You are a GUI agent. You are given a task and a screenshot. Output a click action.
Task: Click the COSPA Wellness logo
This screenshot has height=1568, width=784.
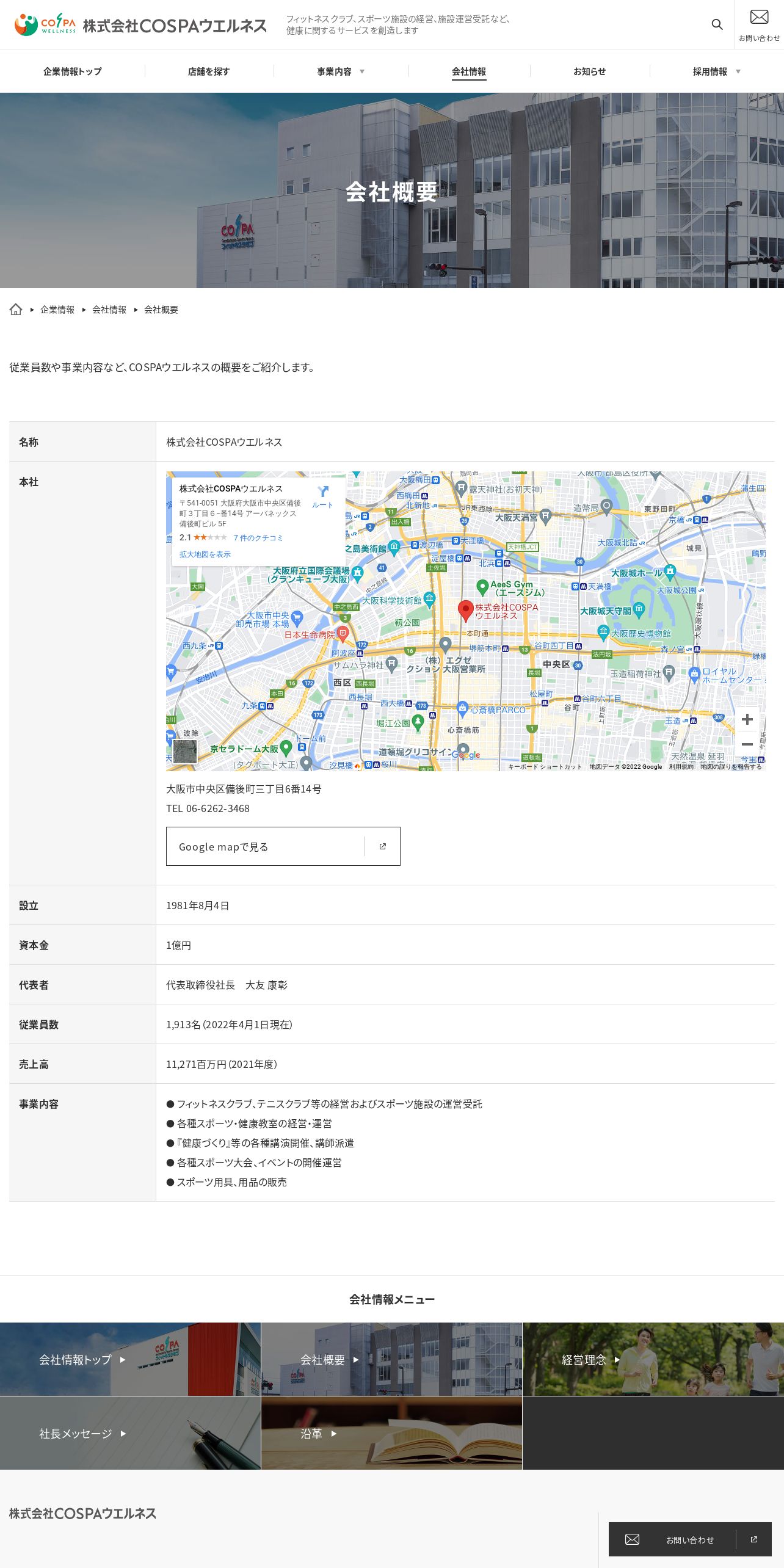pos(140,25)
